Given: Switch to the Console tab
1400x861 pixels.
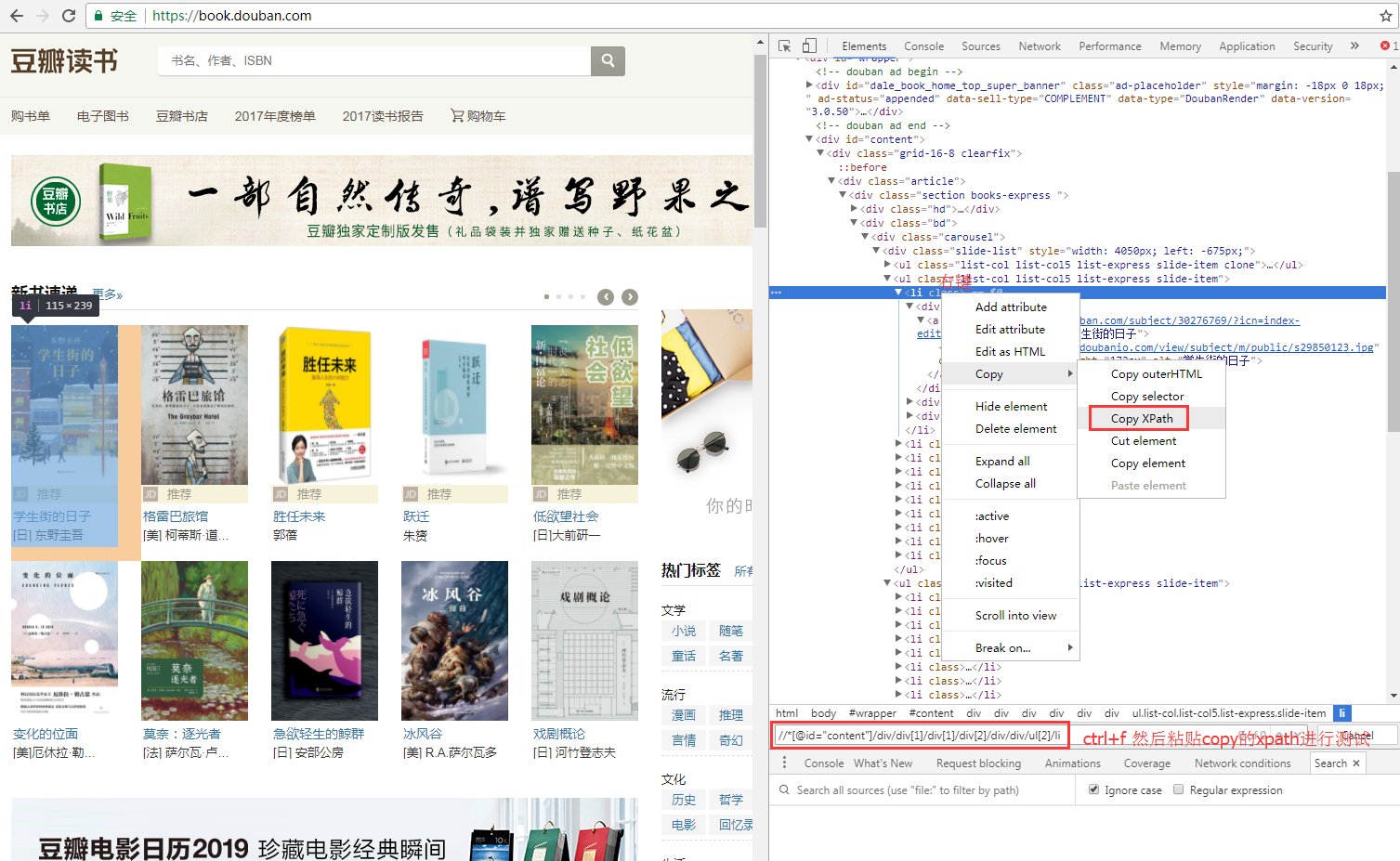Looking at the screenshot, I should [923, 46].
